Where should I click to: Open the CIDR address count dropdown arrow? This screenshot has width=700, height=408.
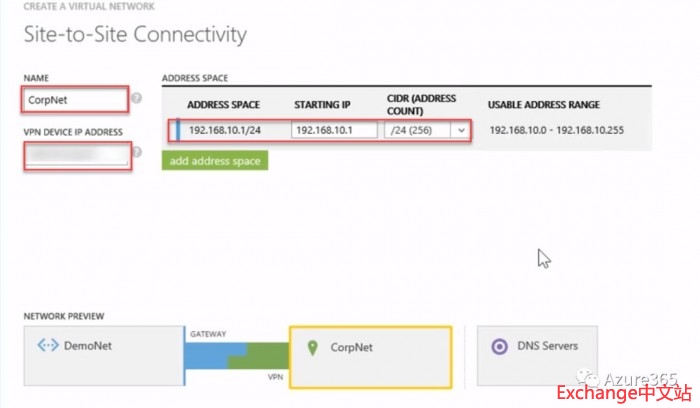460,130
